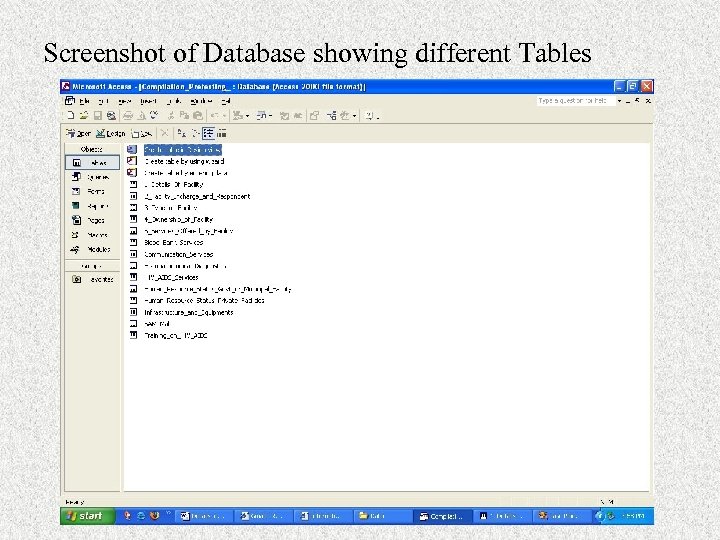720x540 pixels.
Task: Click the Properties toolbar icon
Action: pyautogui.click(x=315, y=115)
